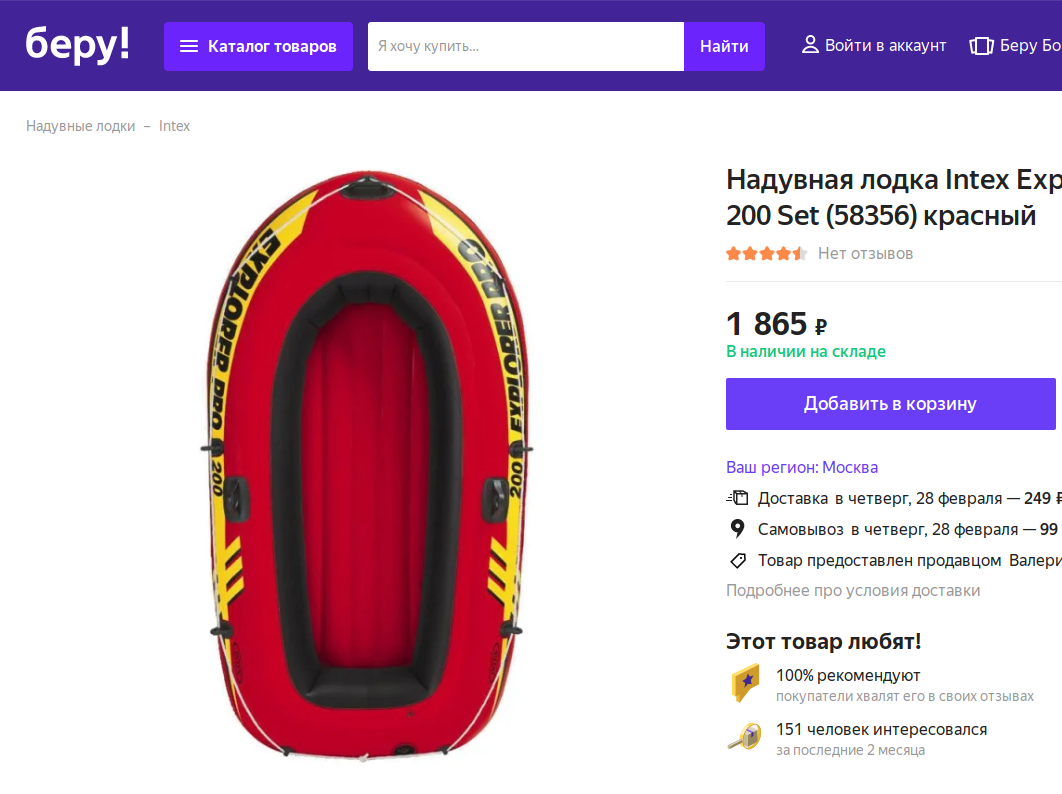This screenshot has width=1062, height=794.
Task: Click the seller tag icon
Action: 737,560
